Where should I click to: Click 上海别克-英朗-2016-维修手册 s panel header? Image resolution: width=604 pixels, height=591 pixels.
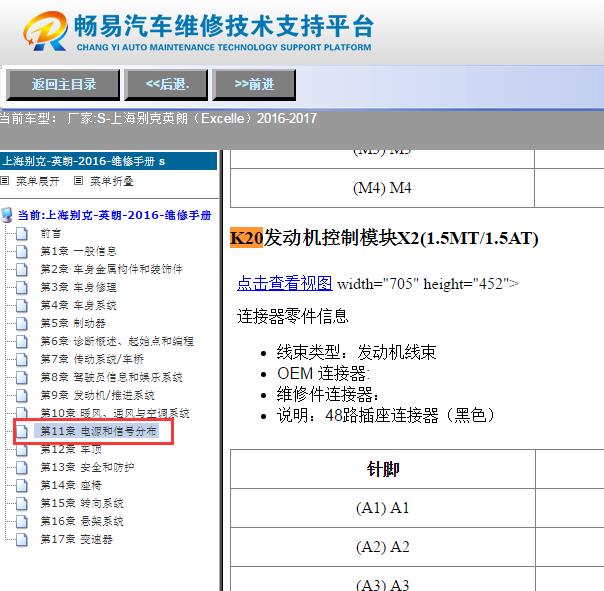pos(109,161)
